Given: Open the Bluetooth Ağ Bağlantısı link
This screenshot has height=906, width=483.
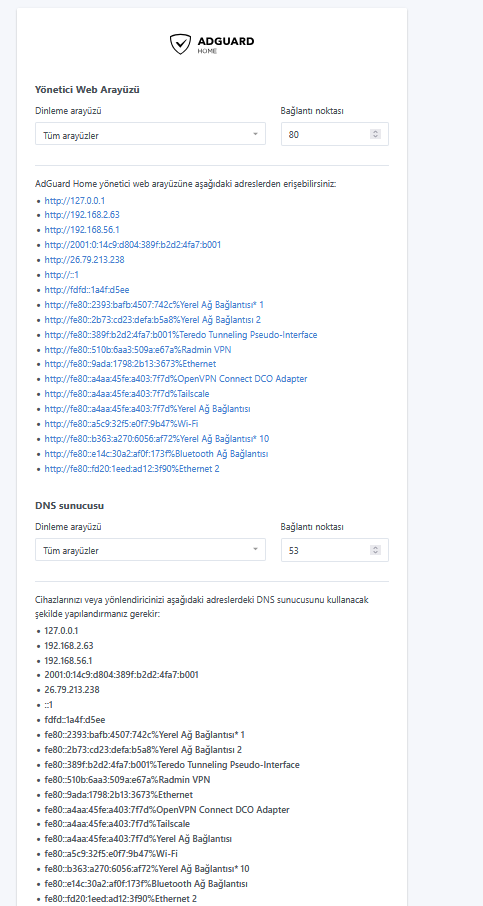Looking at the screenshot, I should tap(156, 454).
